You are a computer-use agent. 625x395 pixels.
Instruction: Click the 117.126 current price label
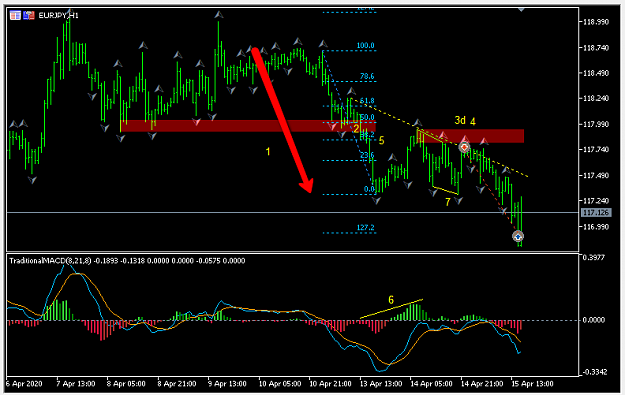[596, 212]
